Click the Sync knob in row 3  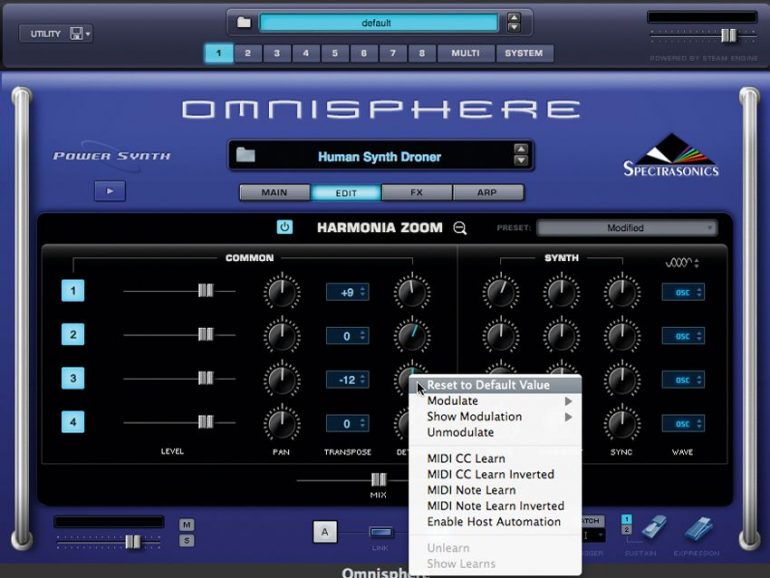[x=622, y=380]
